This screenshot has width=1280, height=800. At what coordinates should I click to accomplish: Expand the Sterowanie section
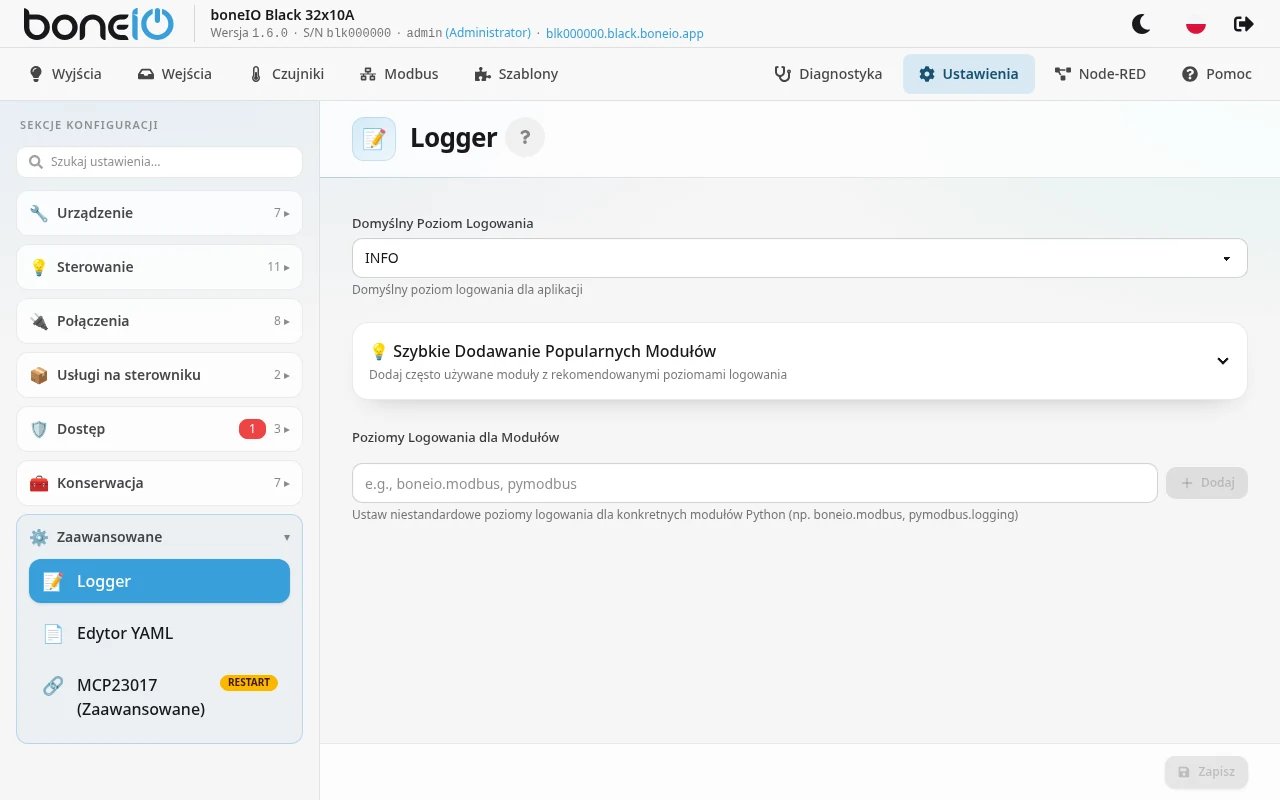[x=159, y=267]
